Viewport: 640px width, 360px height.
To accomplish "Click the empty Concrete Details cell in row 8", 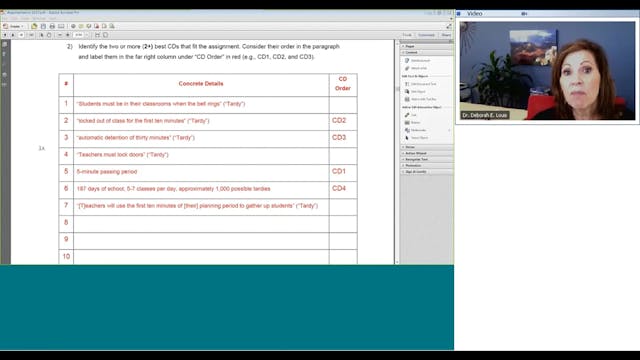I will [201, 224].
